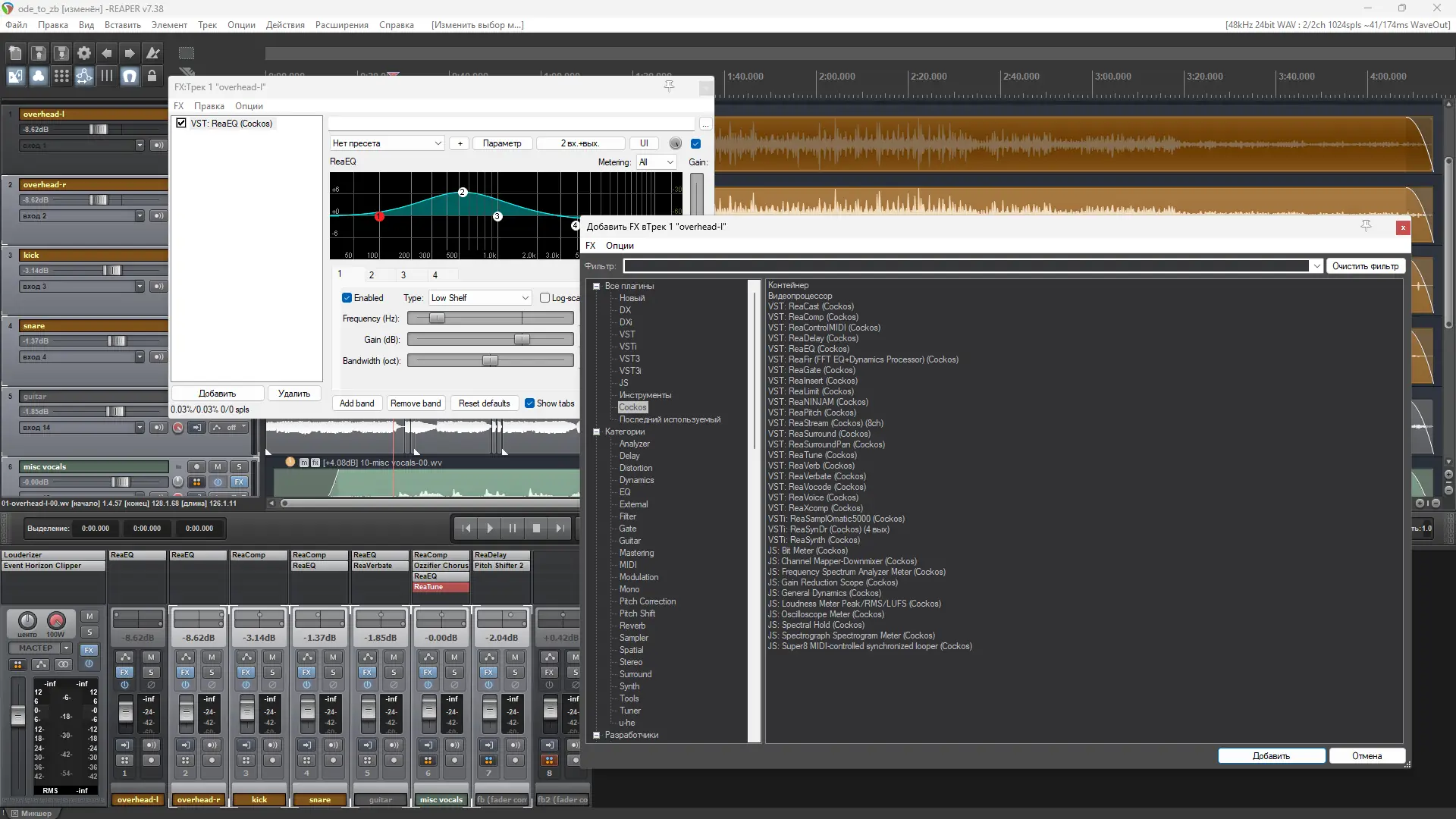Image resolution: width=1456 pixels, height=819 pixels.
Task: Disable the VST: ReaEQ (Cockos) checkbox
Action: 181,123
